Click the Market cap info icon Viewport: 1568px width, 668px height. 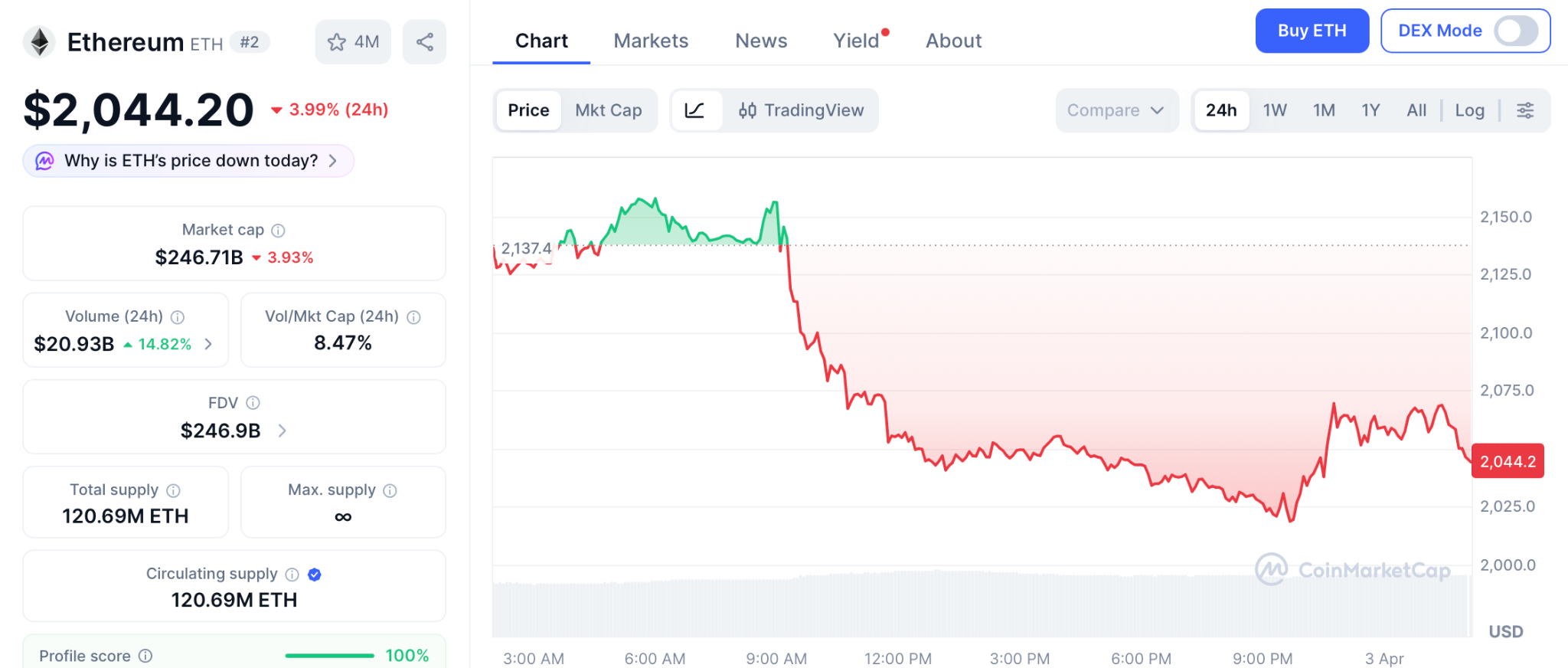[279, 231]
